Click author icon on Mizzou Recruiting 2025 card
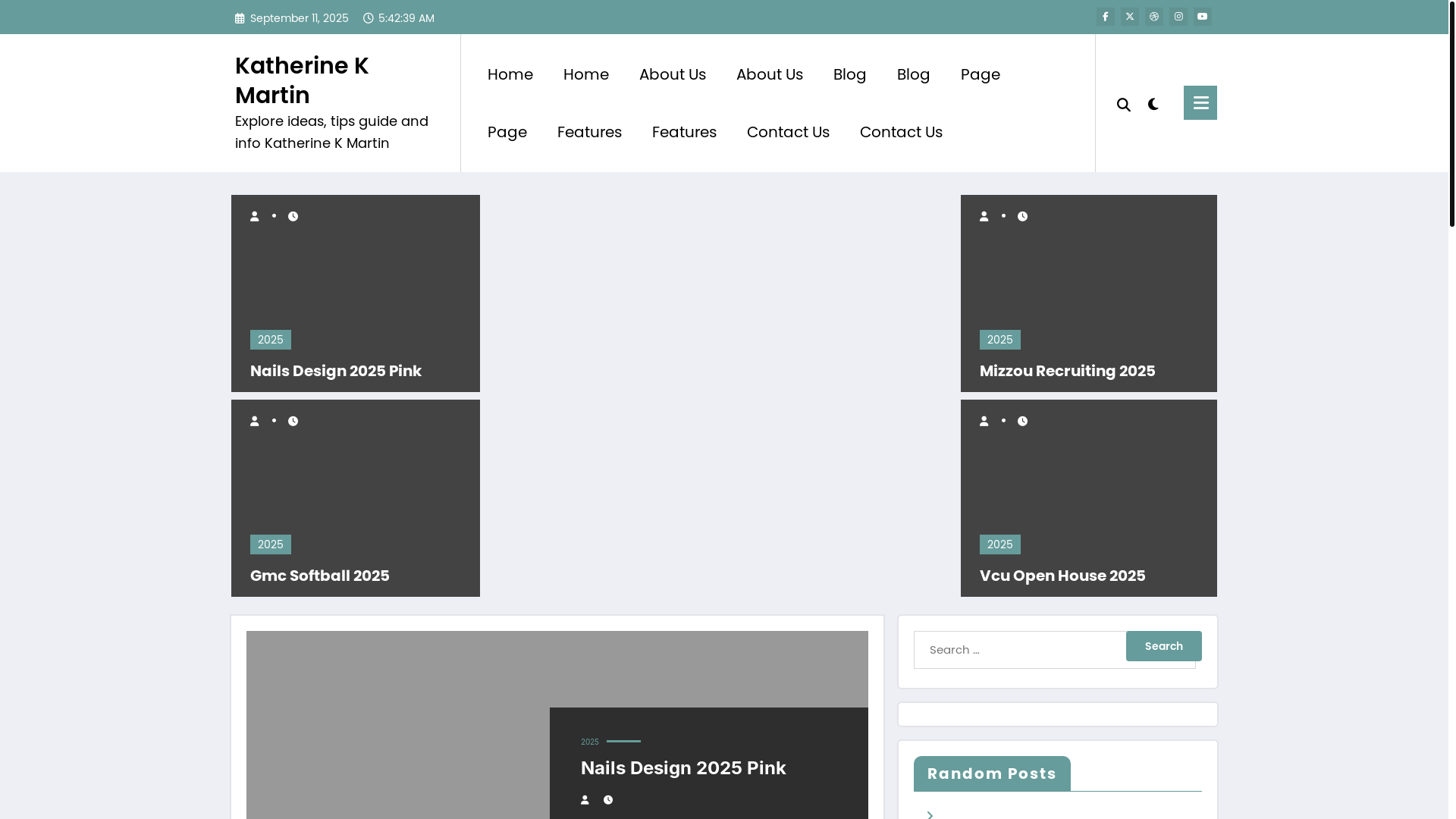 point(984,216)
